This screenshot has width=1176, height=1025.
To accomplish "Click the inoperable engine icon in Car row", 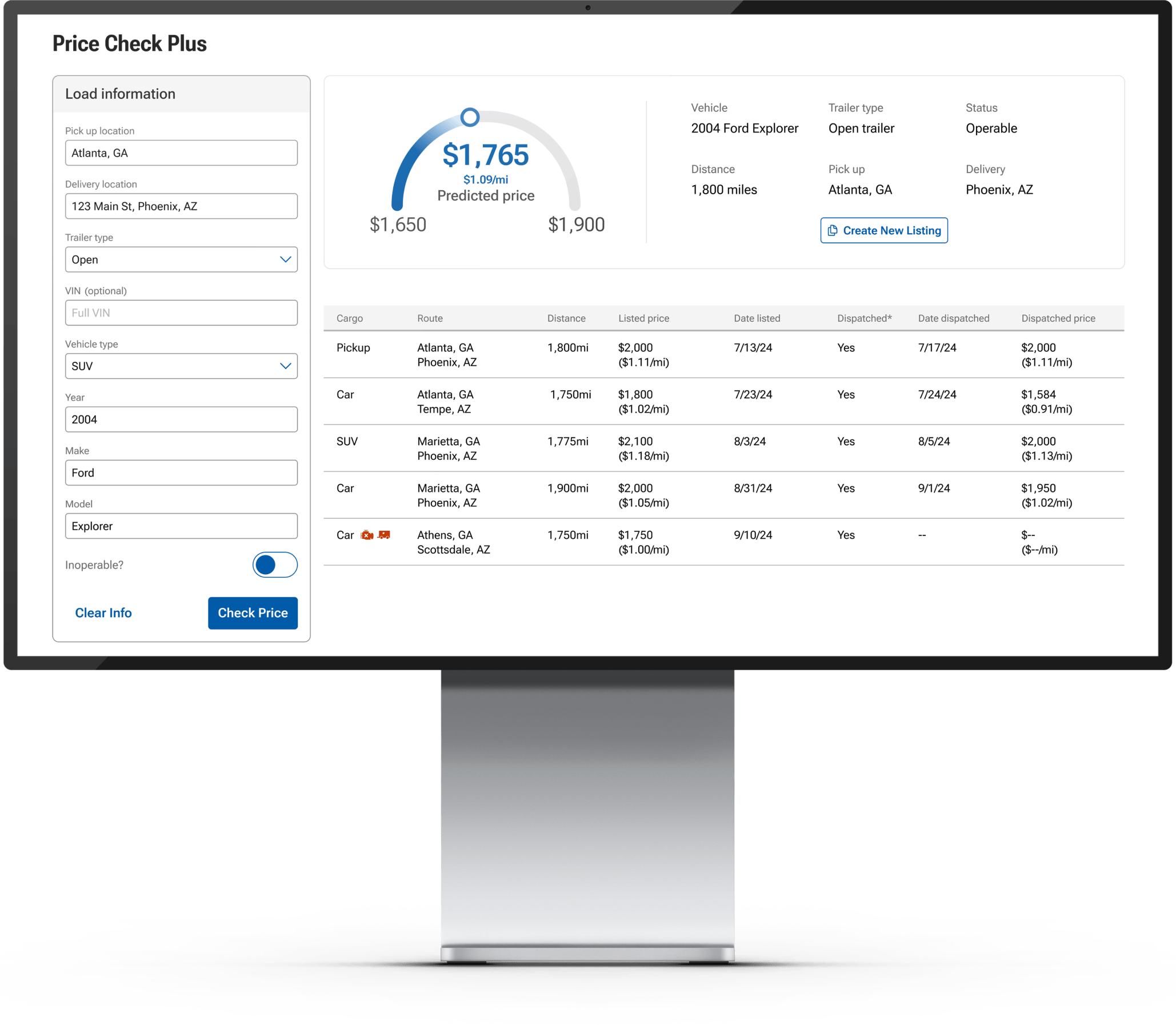I will click(x=367, y=535).
